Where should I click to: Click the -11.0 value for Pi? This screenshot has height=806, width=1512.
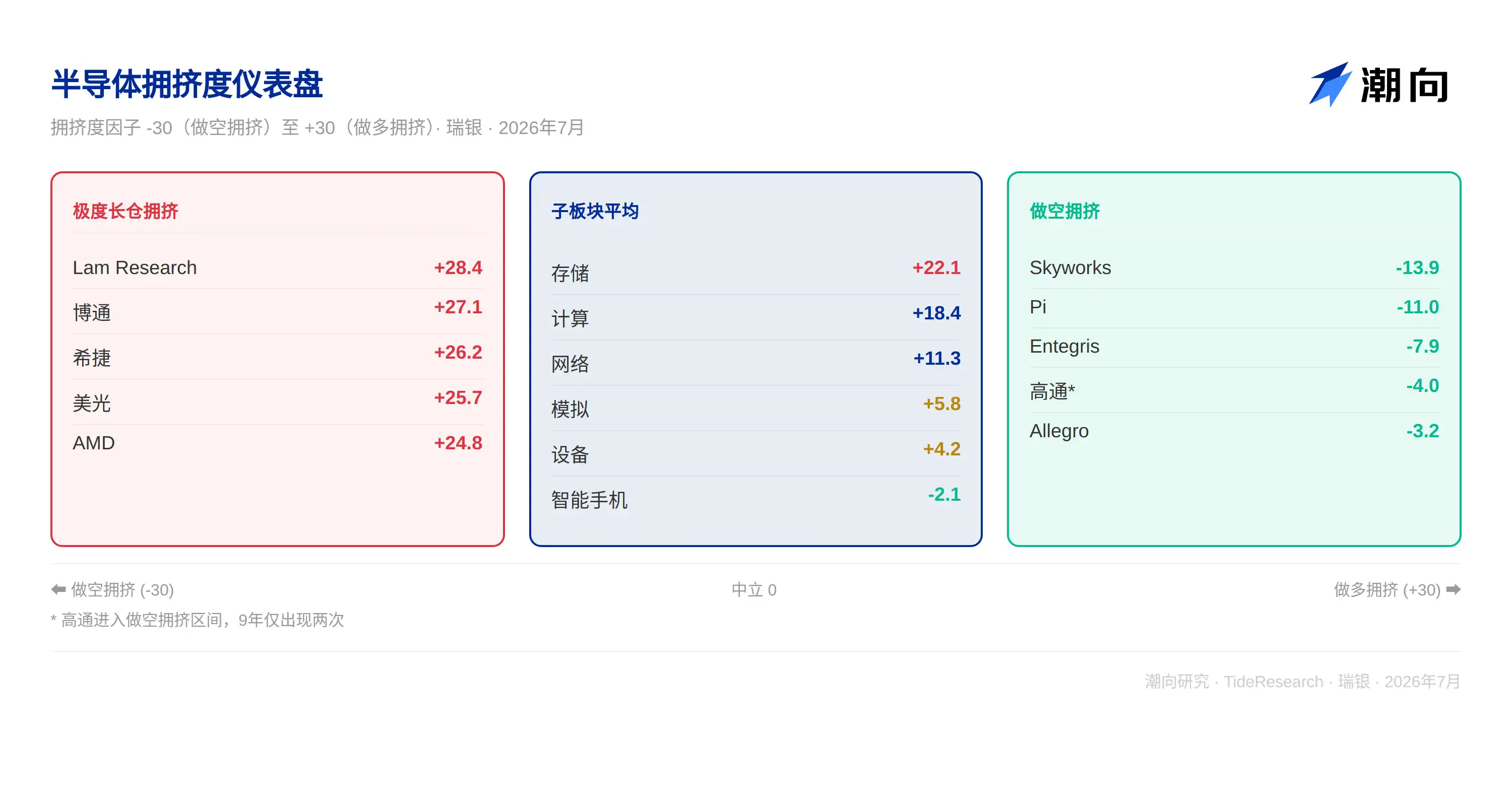coord(1417,307)
